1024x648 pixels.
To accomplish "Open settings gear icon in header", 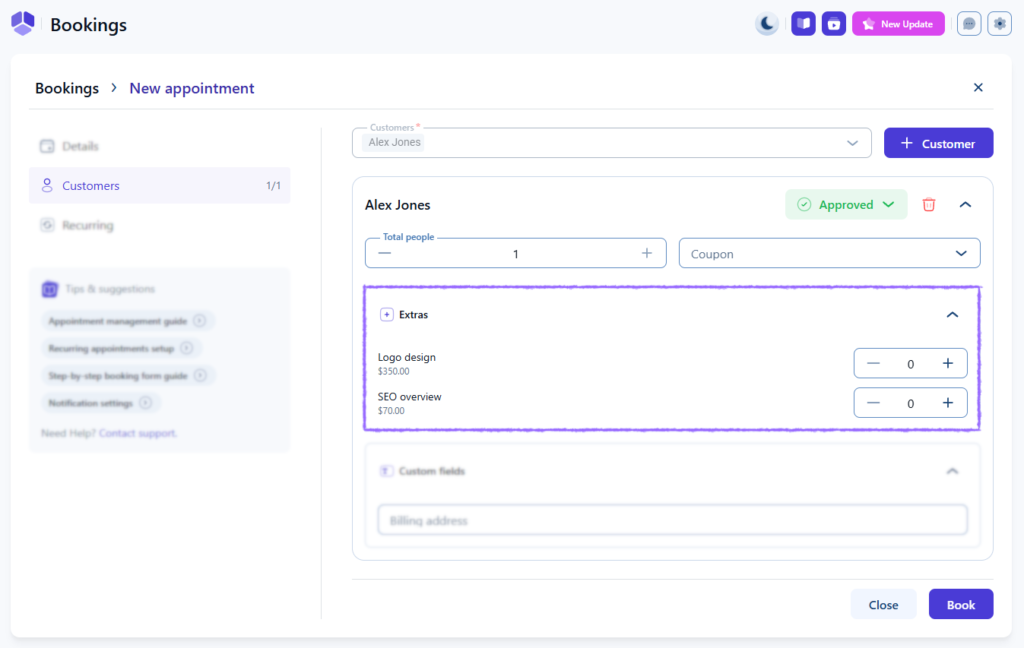I will [999, 24].
